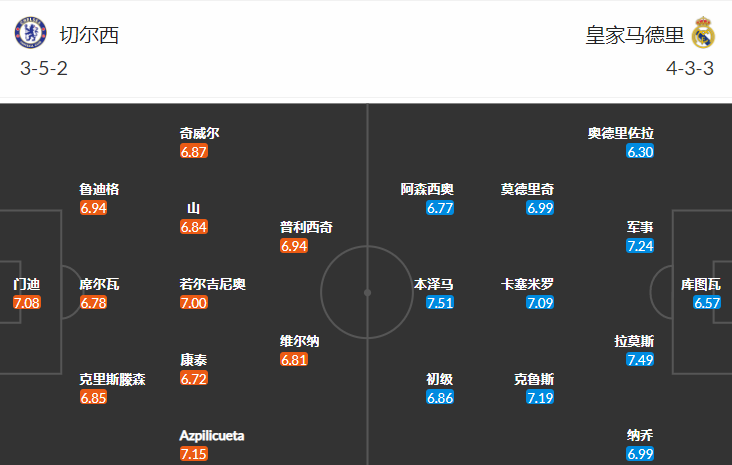Click the 6.87 rating badge for 奇威尔
This screenshot has width=732, height=465.
click(194, 152)
